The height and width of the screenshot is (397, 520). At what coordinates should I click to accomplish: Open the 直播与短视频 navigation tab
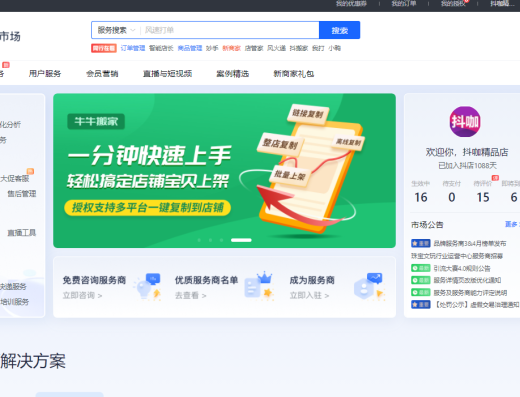pos(167,74)
